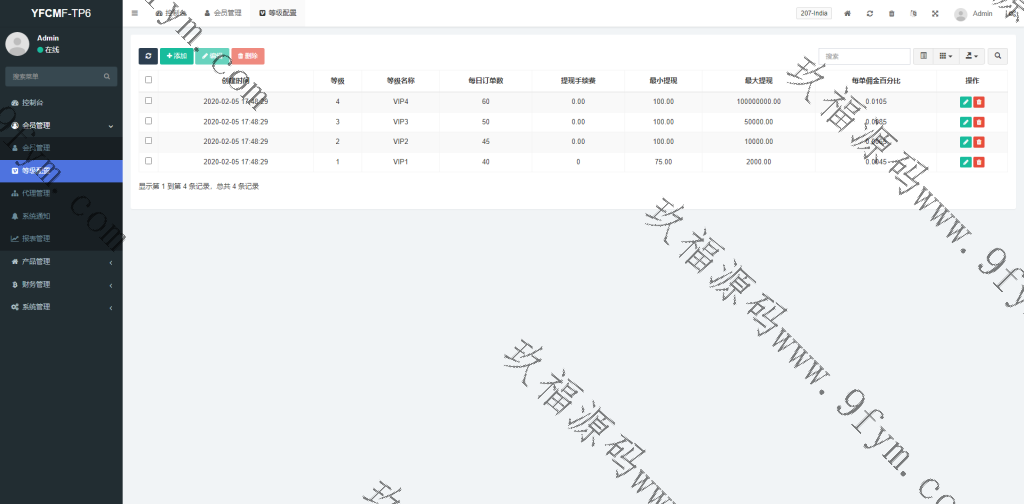Edit the VIP4 row with pencil icon
This screenshot has height=504, width=1024.
(965, 101)
